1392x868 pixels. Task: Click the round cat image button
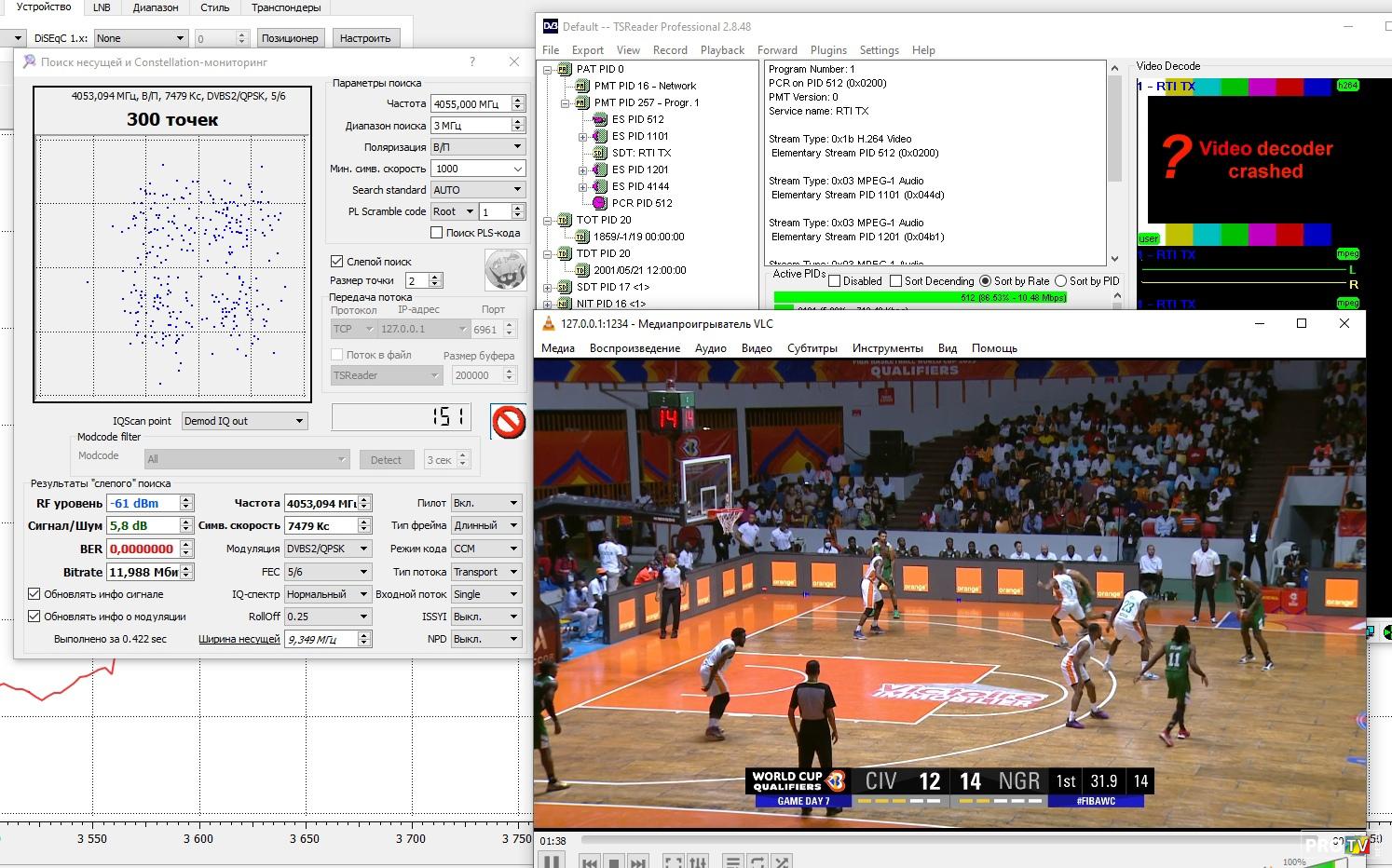point(505,270)
